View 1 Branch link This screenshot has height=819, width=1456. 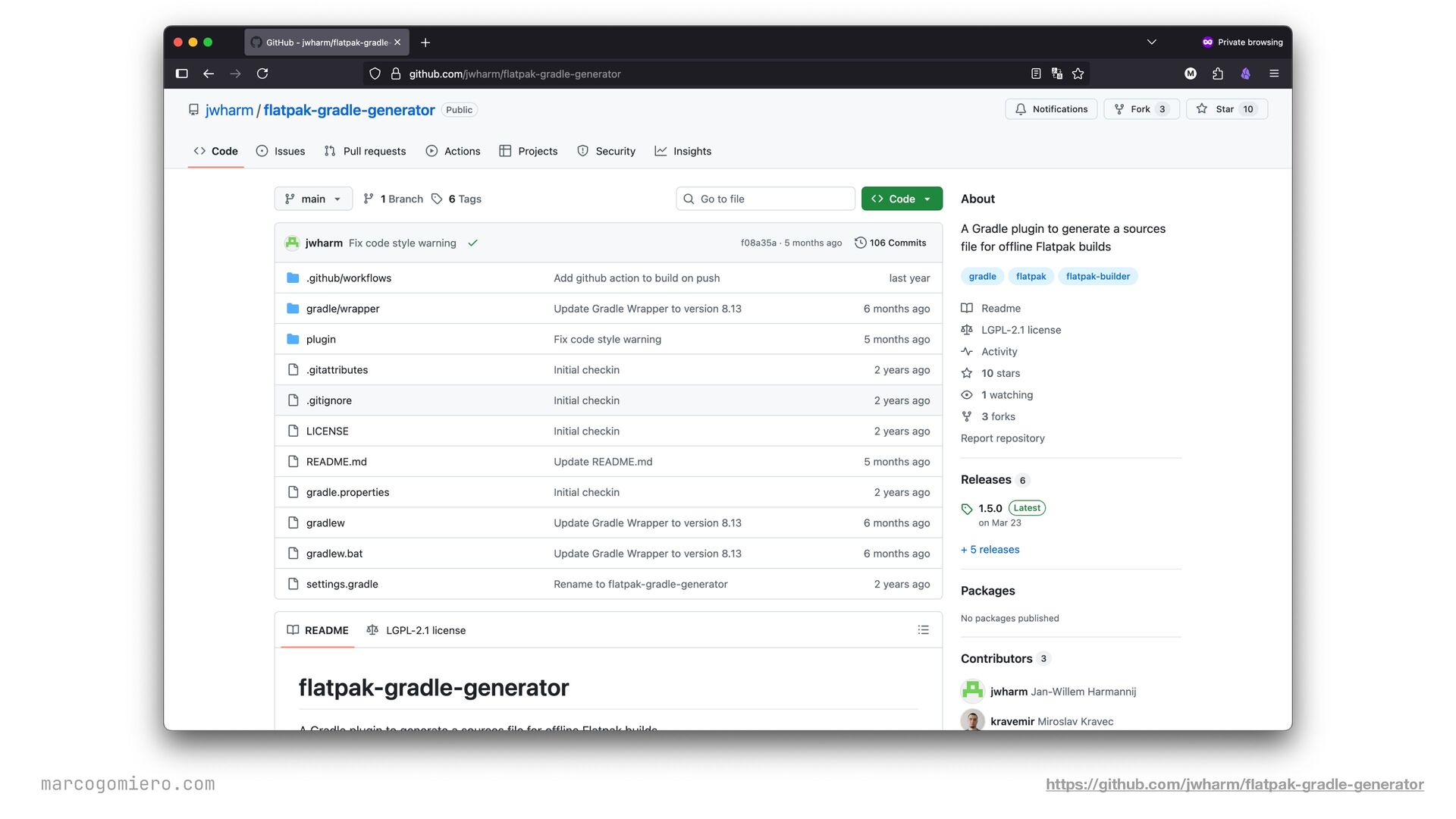[394, 199]
